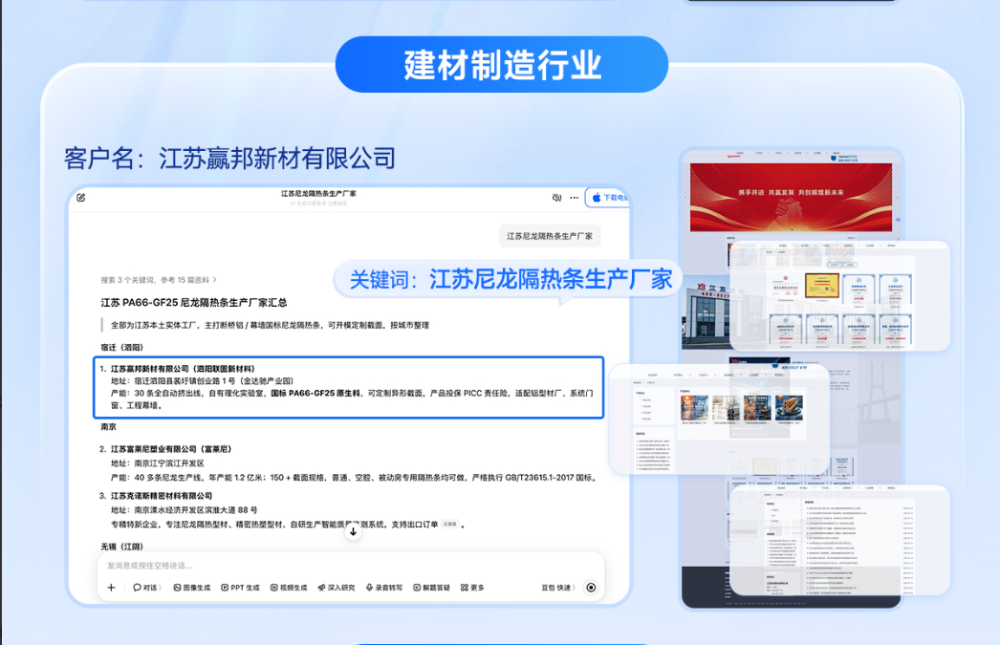Open the 更多 more tools menu

(x=473, y=588)
